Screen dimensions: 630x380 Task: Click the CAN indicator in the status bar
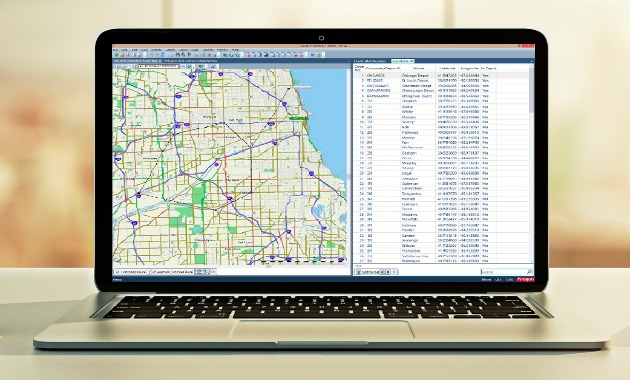click(x=509, y=279)
